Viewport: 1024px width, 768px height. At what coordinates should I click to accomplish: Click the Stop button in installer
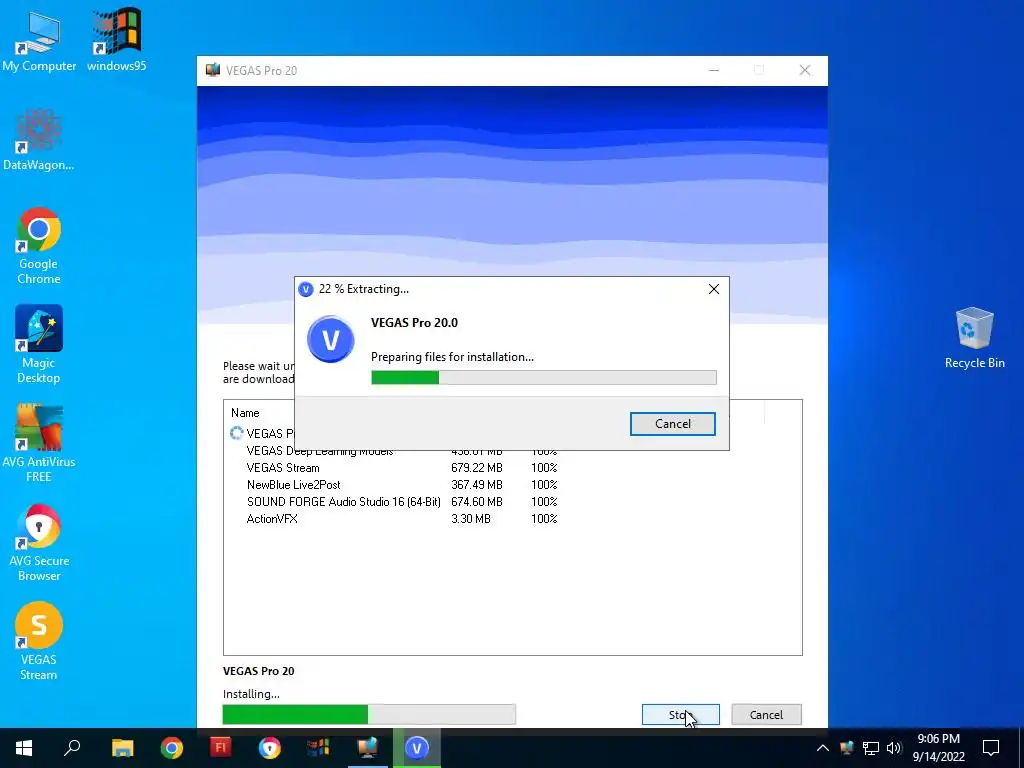pos(680,714)
